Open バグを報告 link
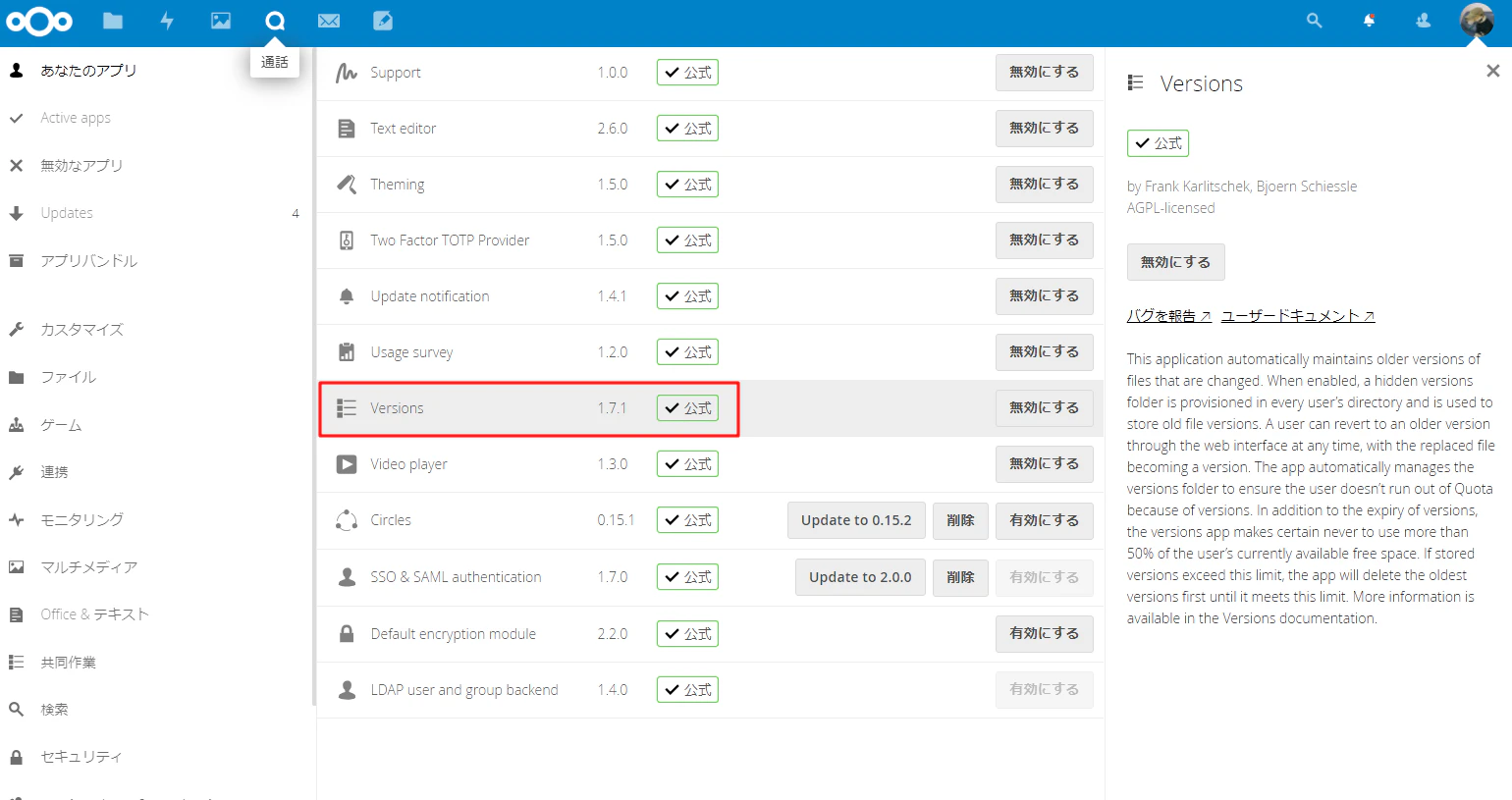This screenshot has width=1512, height=800. (1168, 316)
